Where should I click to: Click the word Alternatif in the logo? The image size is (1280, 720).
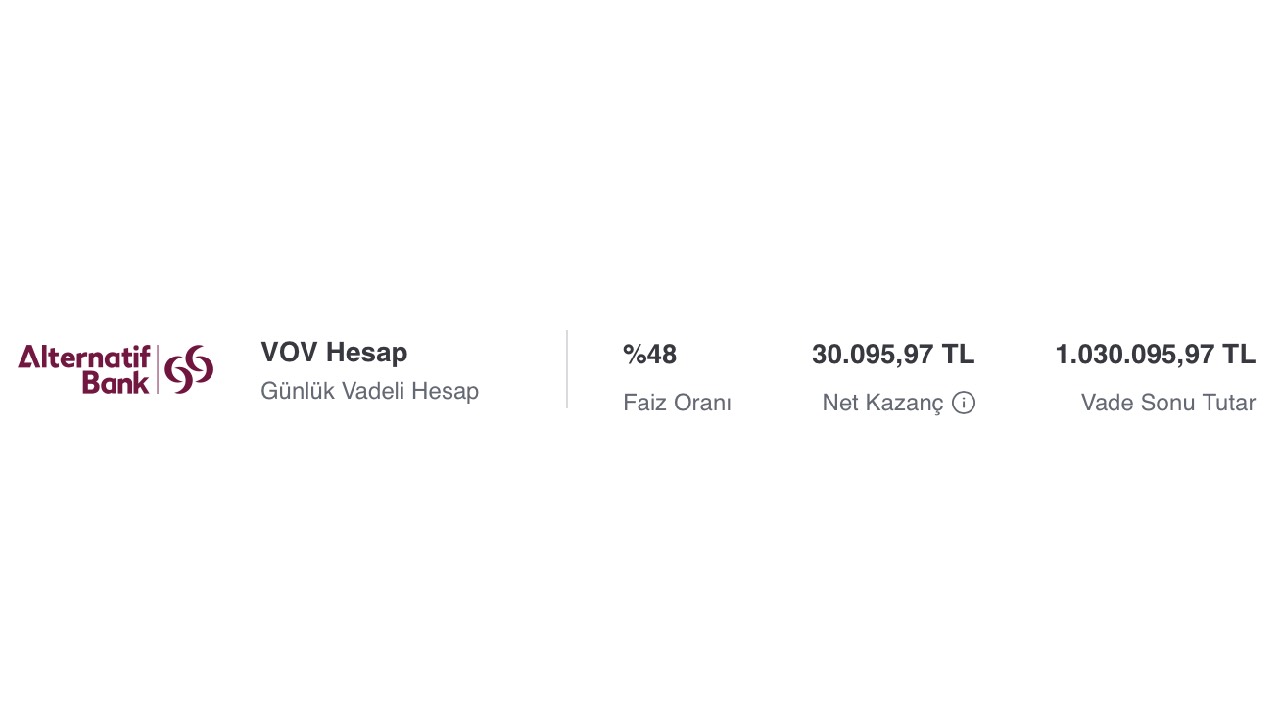point(84,357)
